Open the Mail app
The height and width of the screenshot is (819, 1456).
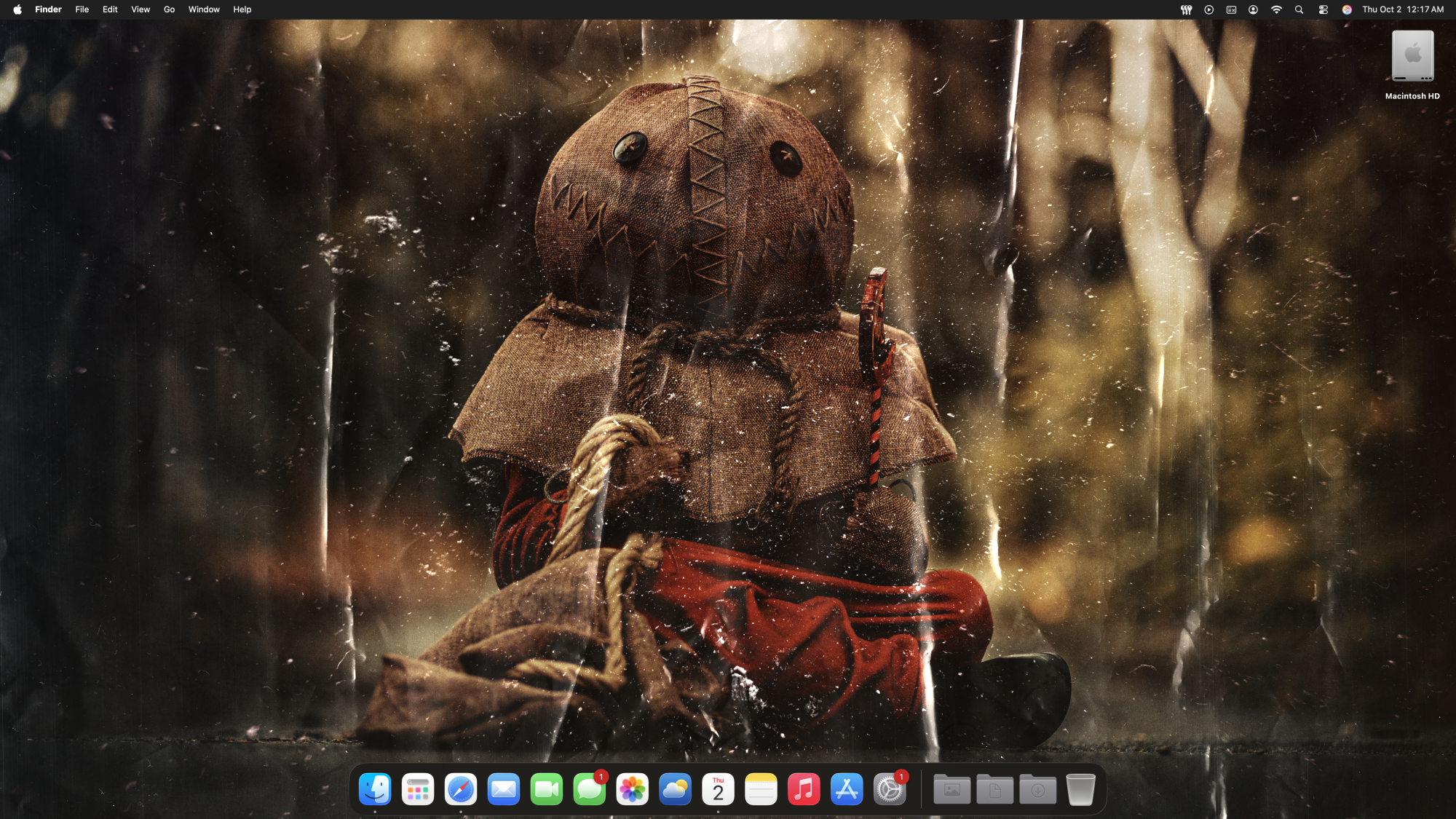click(504, 789)
